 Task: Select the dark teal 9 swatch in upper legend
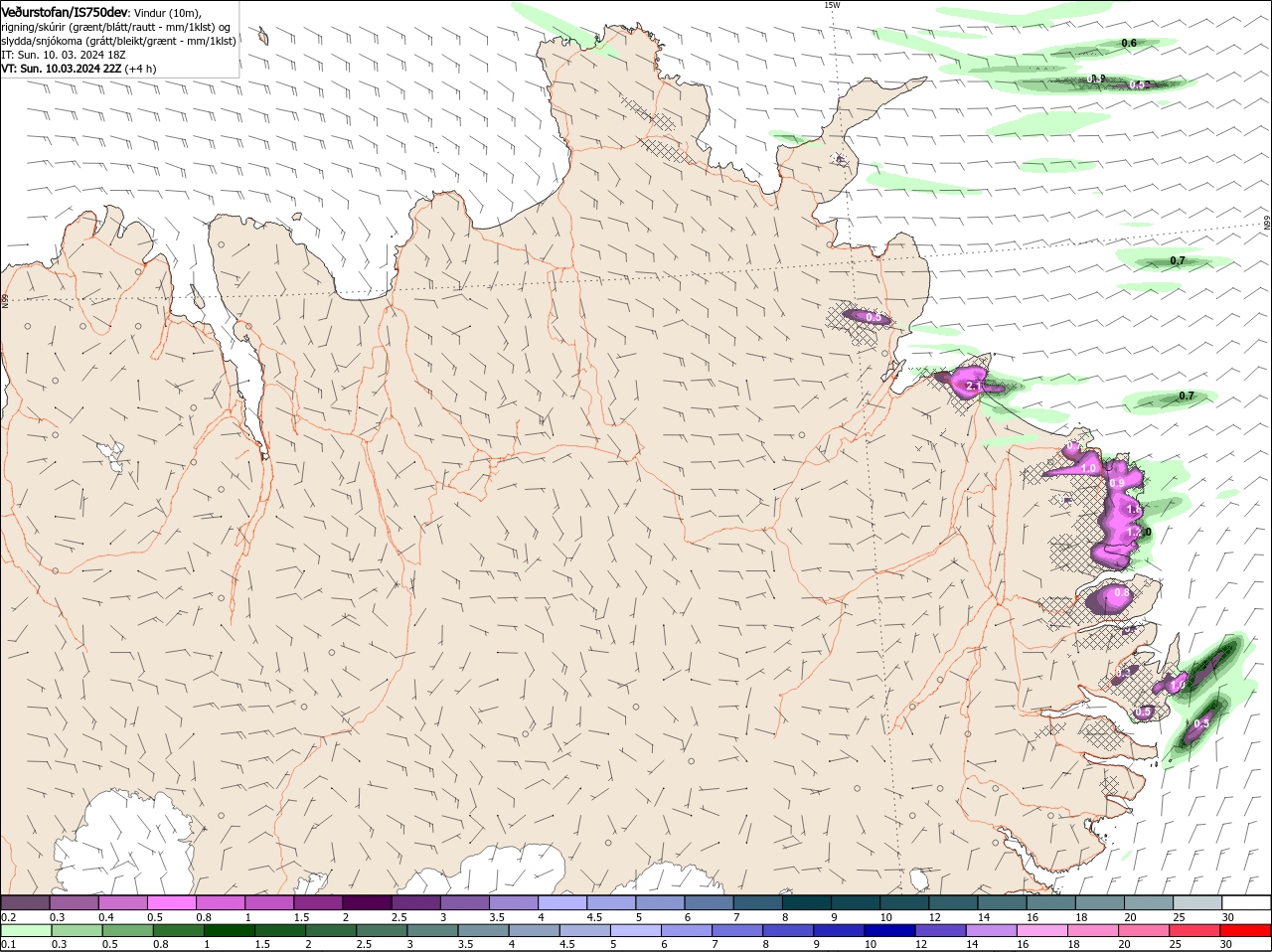[856, 902]
